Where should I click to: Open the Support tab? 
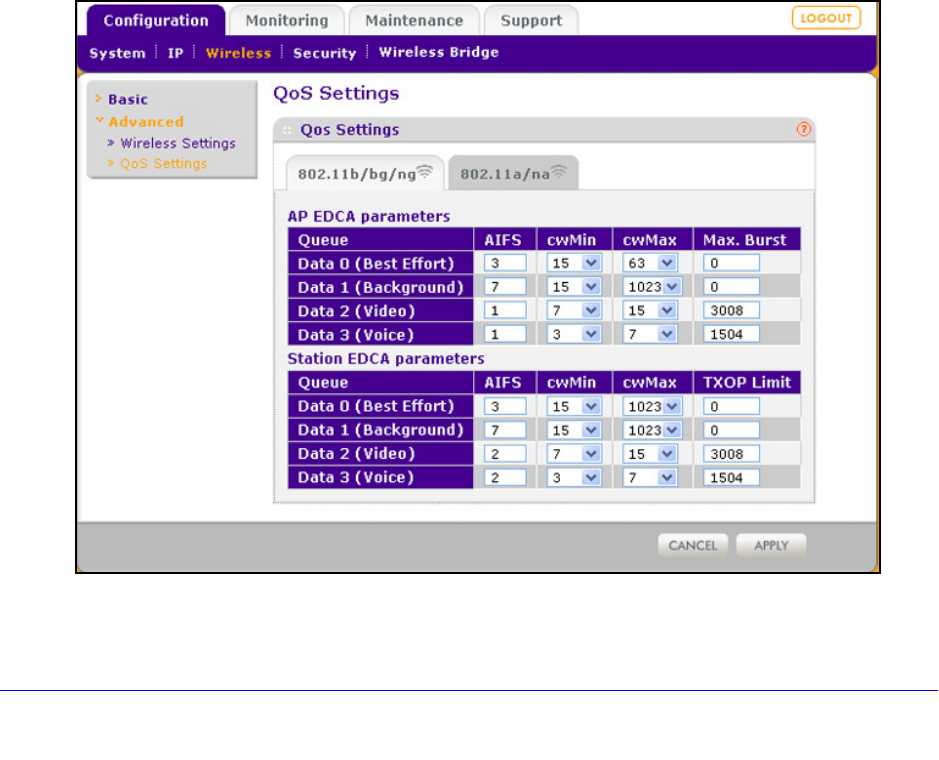tap(531, 20)
